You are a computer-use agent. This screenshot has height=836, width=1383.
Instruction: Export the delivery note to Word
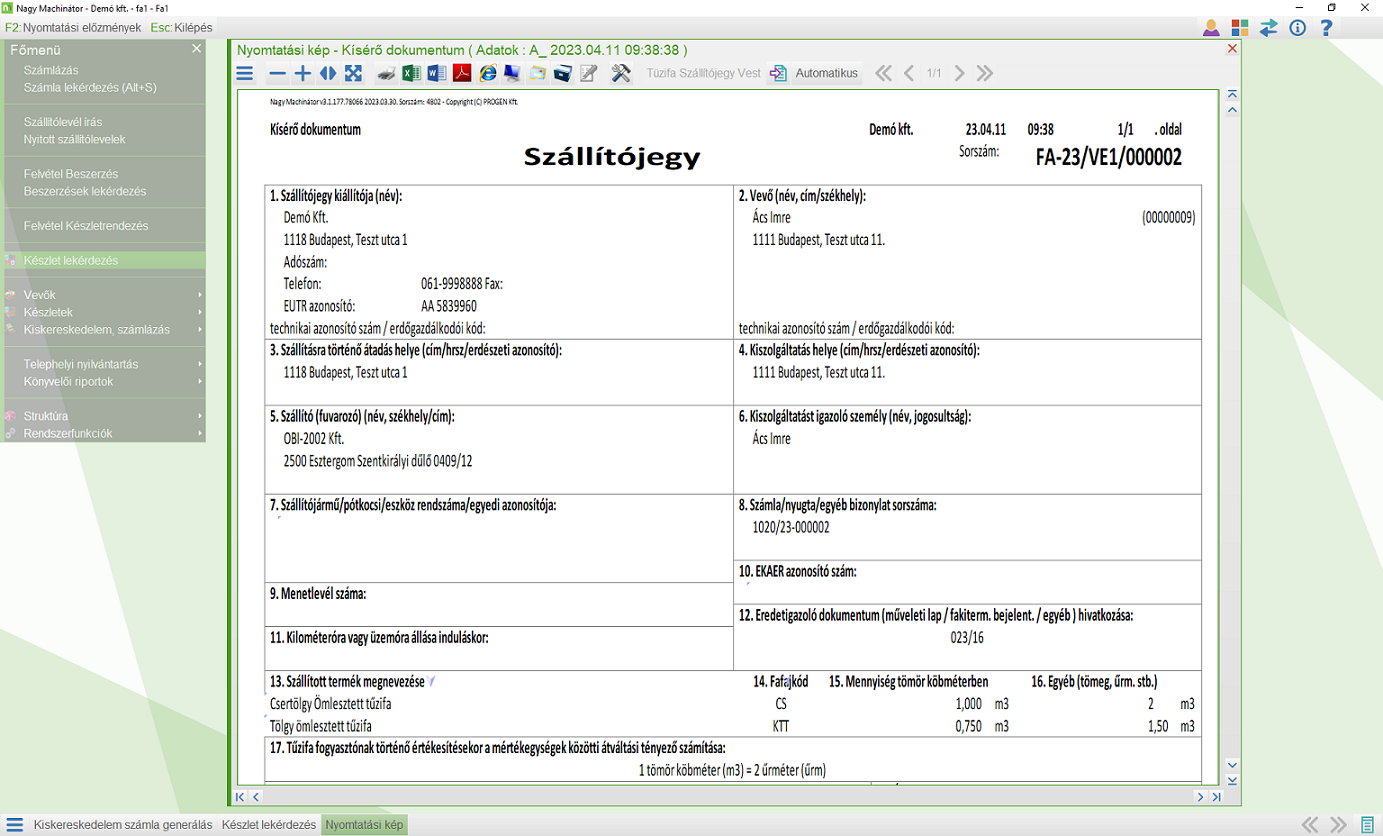point(437,73)
